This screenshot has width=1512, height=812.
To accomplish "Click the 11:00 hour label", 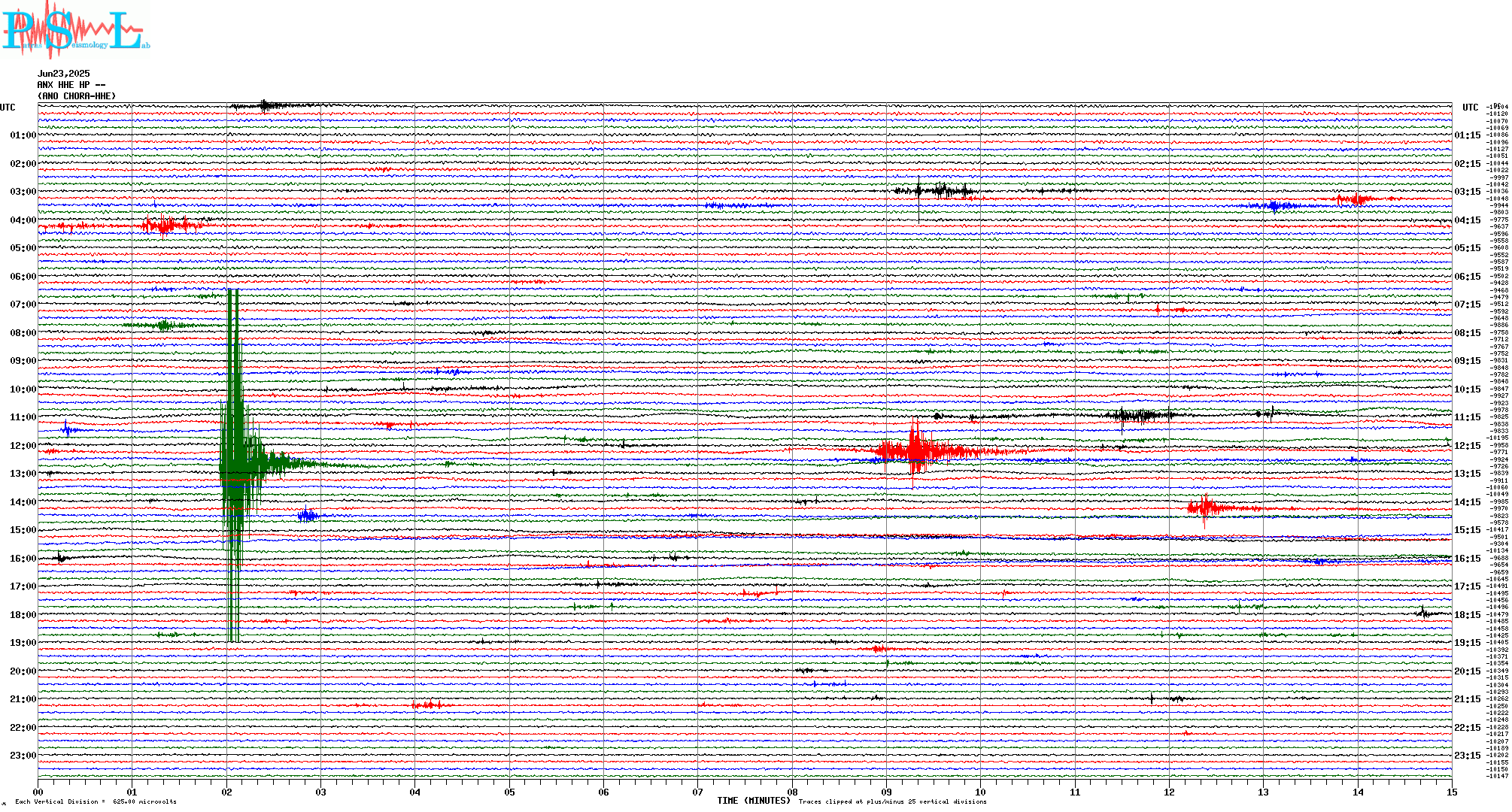I will (x=23, y=417).
